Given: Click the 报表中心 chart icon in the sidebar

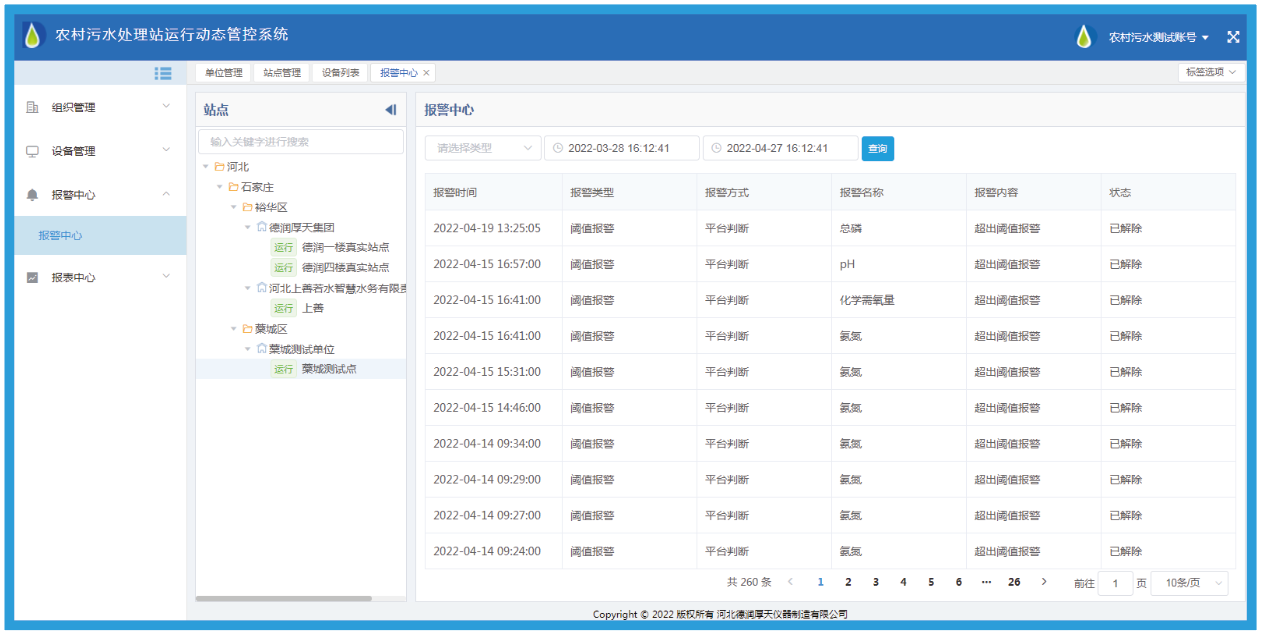Looking at the screenshot, I should [32, 277].
